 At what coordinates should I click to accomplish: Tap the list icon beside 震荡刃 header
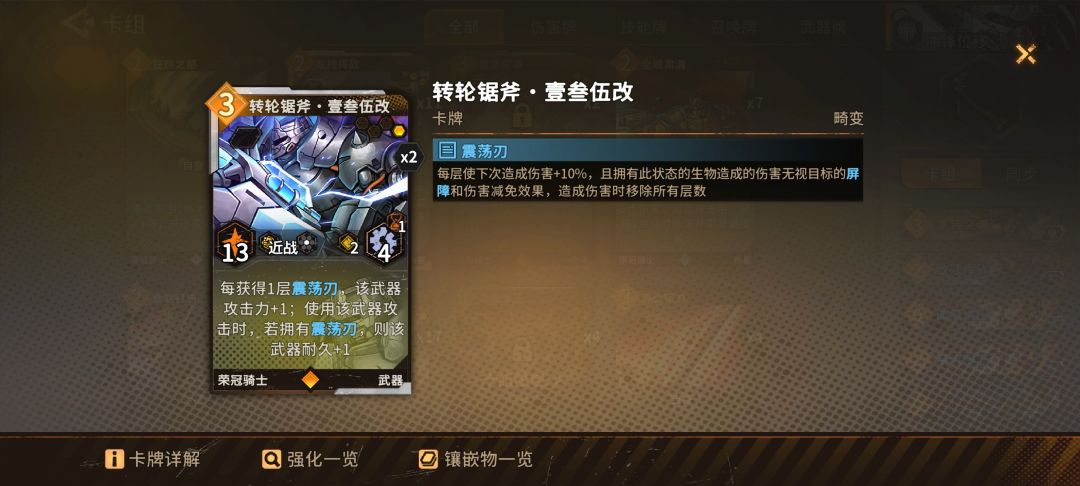coord(448,151)
